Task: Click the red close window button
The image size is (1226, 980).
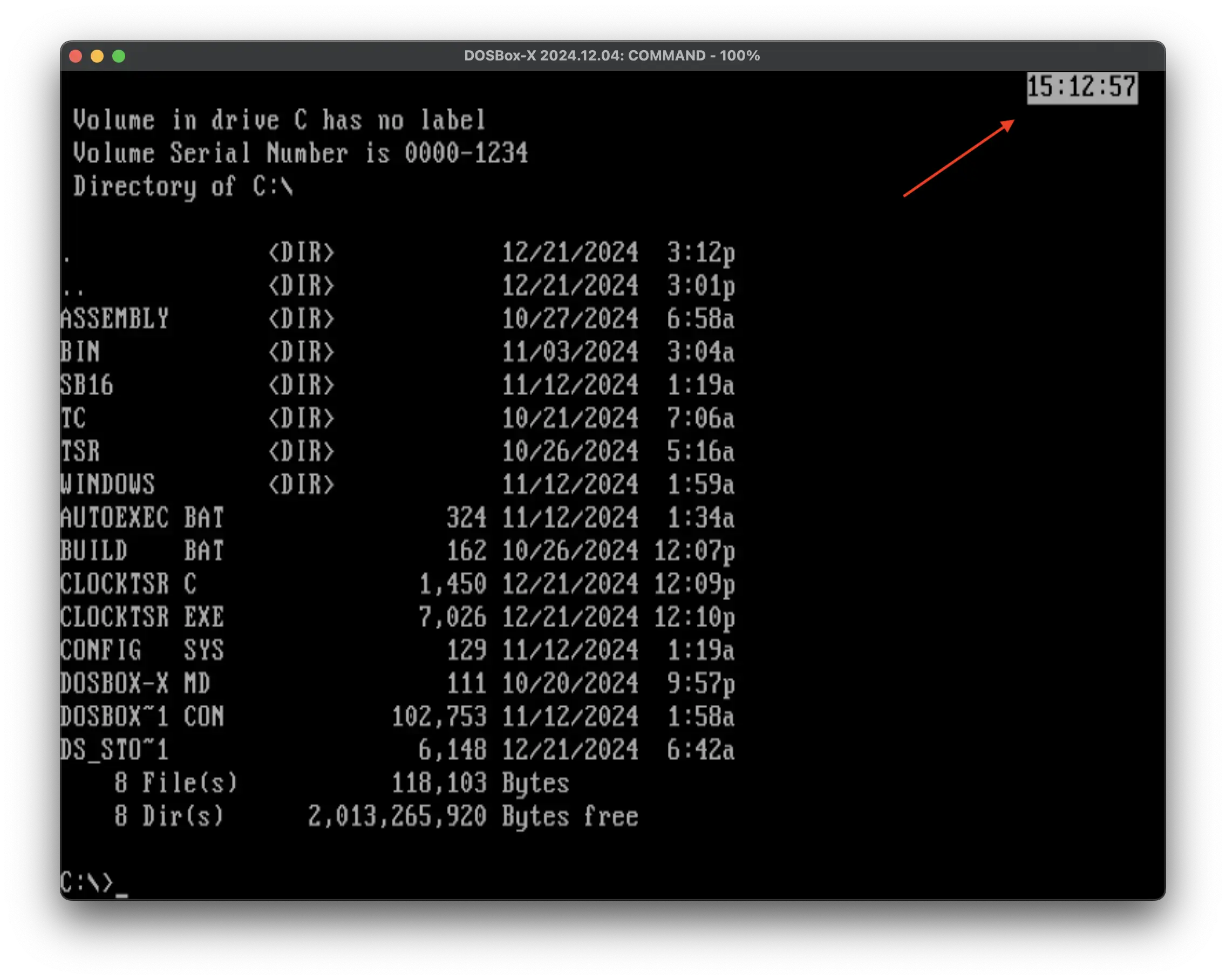Action: [76, 56]
